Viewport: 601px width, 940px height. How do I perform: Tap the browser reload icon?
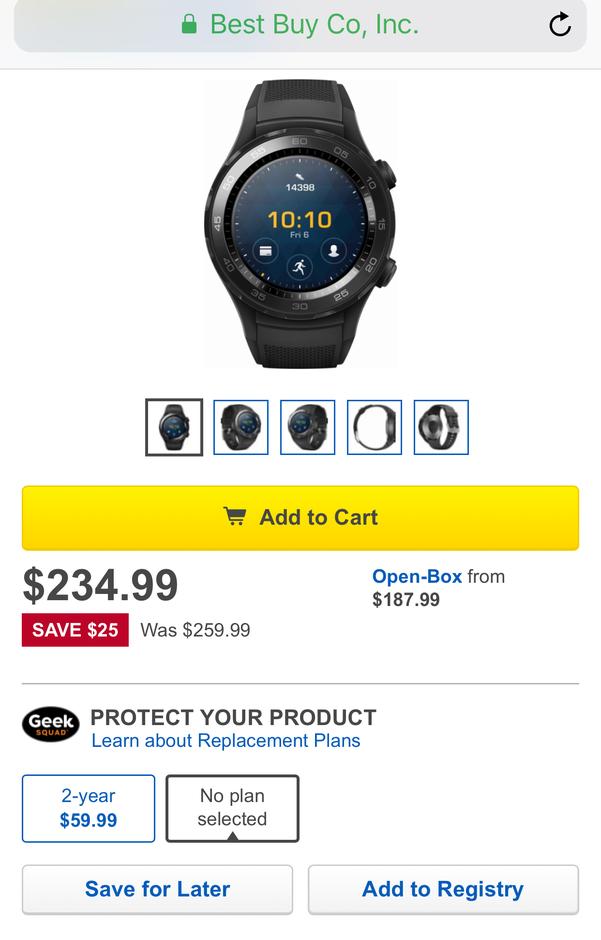tap(560, 25)
